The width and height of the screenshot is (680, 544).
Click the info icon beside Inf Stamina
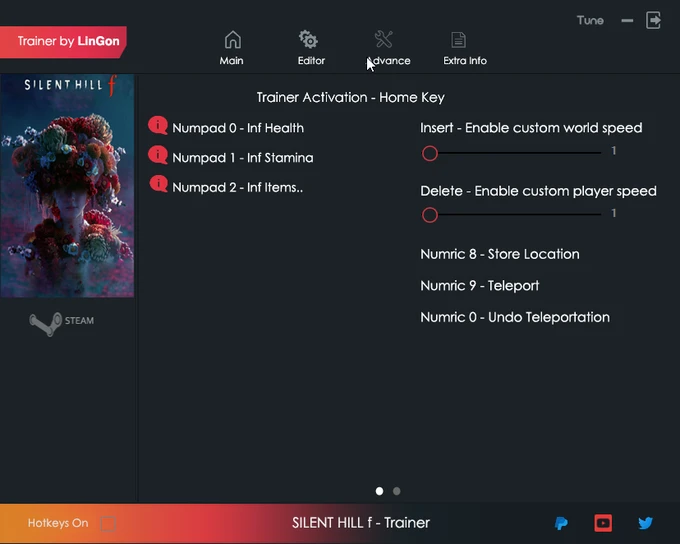(158, 155)
